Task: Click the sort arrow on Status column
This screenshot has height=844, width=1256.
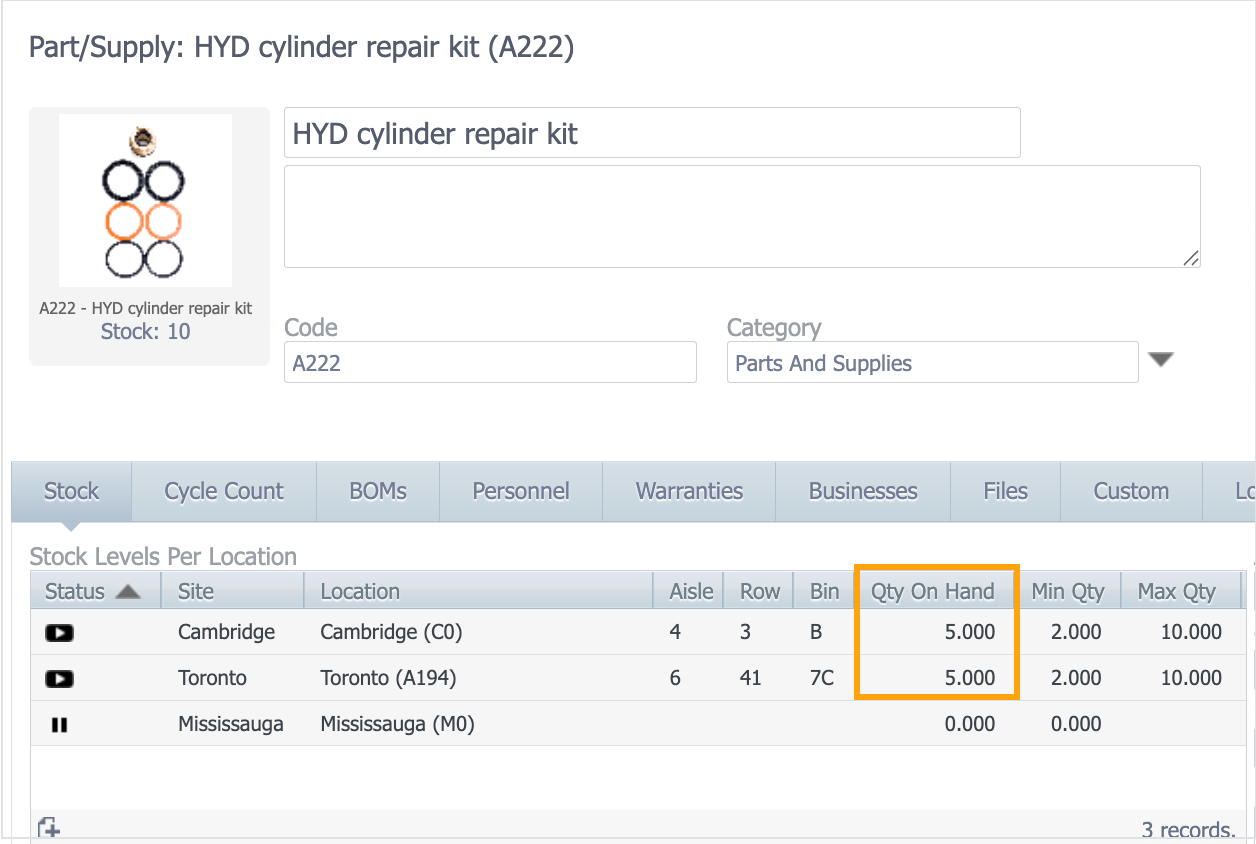Action: 128,592
